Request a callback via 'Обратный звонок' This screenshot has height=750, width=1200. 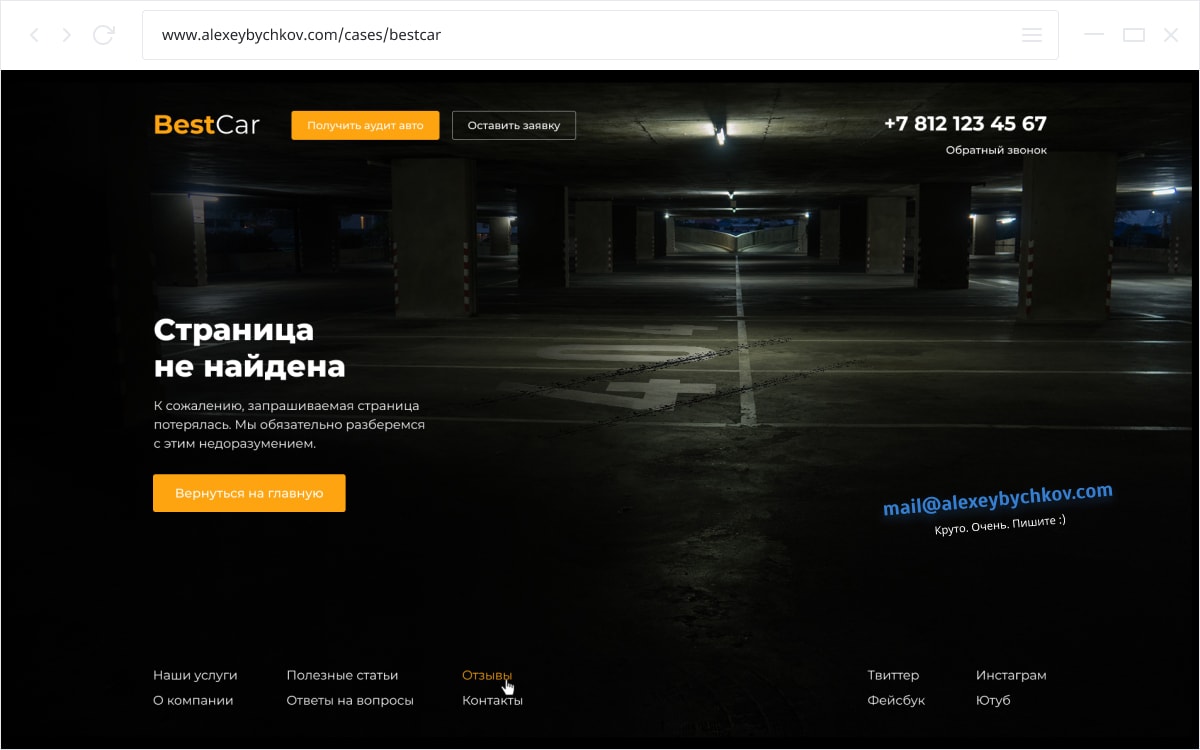[x=995, y=150]
